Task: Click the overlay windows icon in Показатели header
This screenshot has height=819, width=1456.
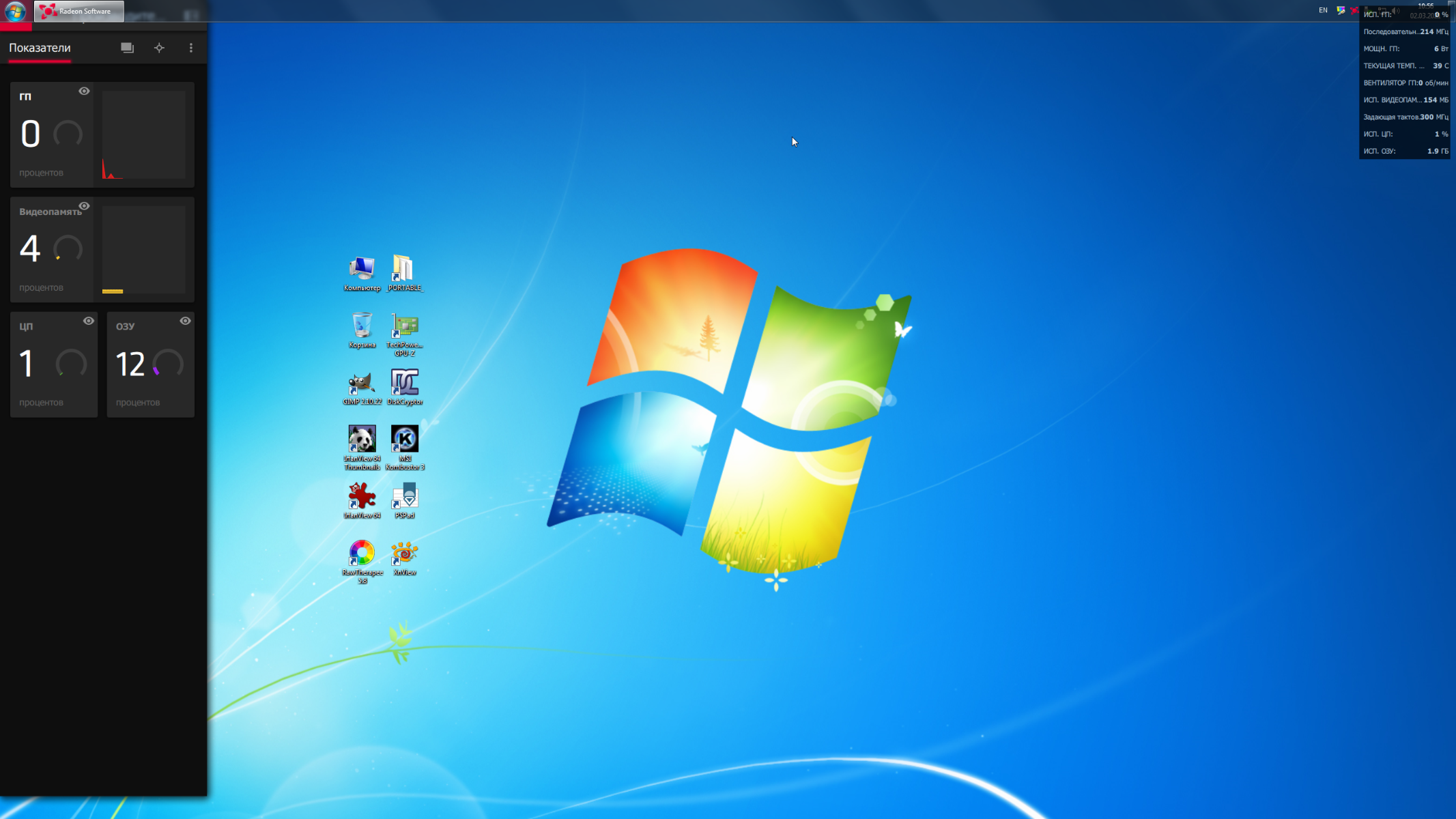Action: pyautogui.click(x=127, y=48)
